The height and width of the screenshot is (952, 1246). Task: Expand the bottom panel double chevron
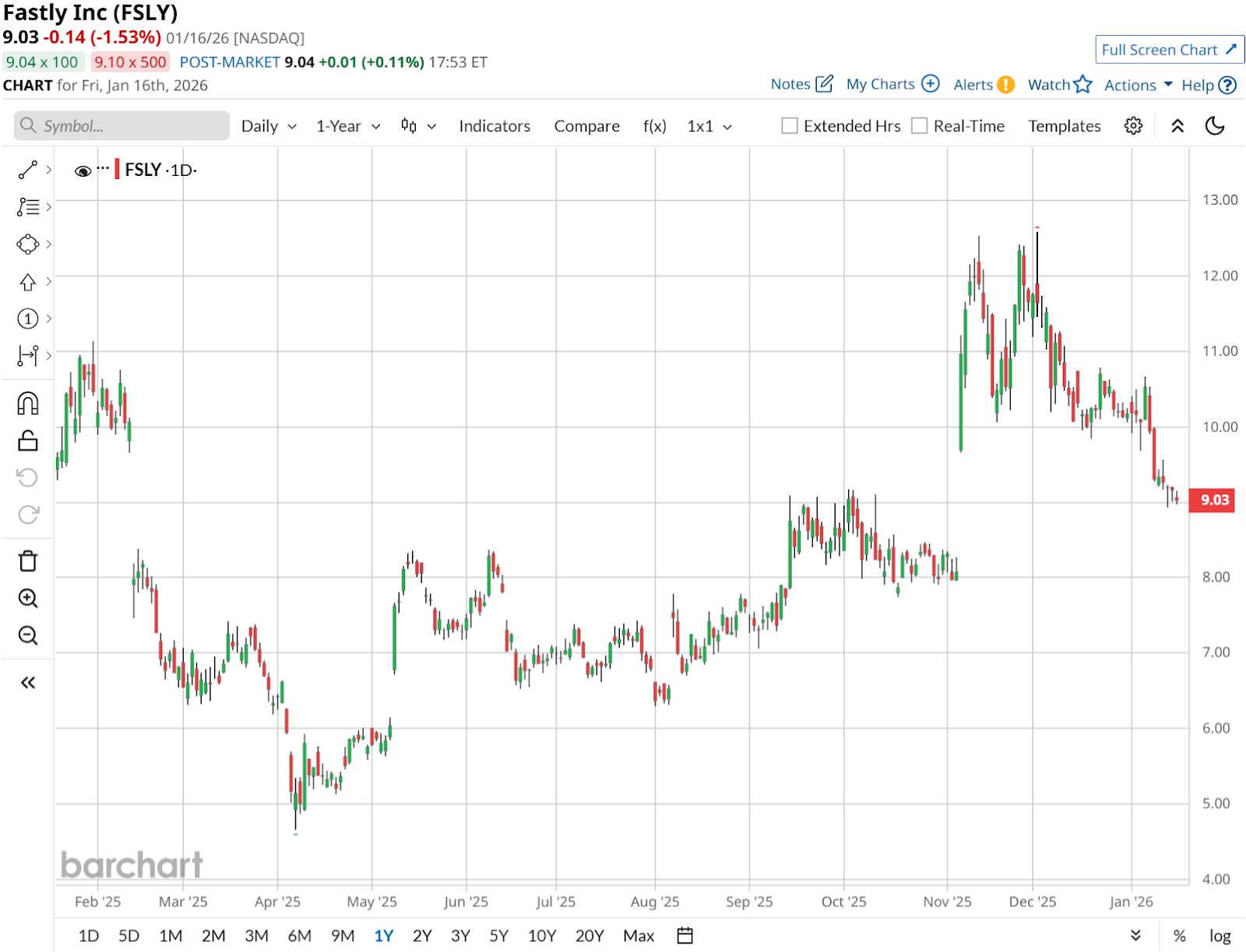[x=1135, y=936]
